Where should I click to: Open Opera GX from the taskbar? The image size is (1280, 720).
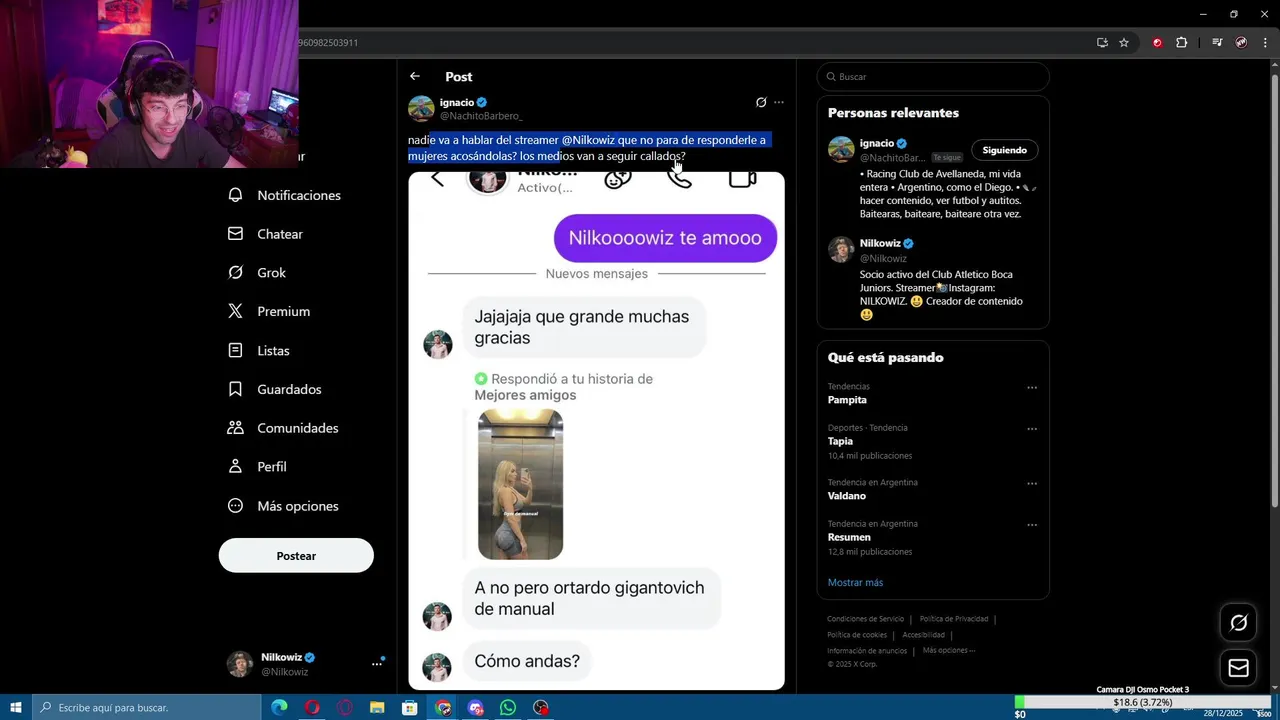[345, 708]
